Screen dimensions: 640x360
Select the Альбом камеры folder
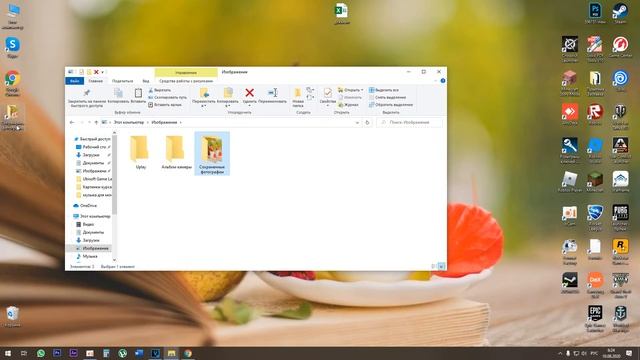[176, 152]
